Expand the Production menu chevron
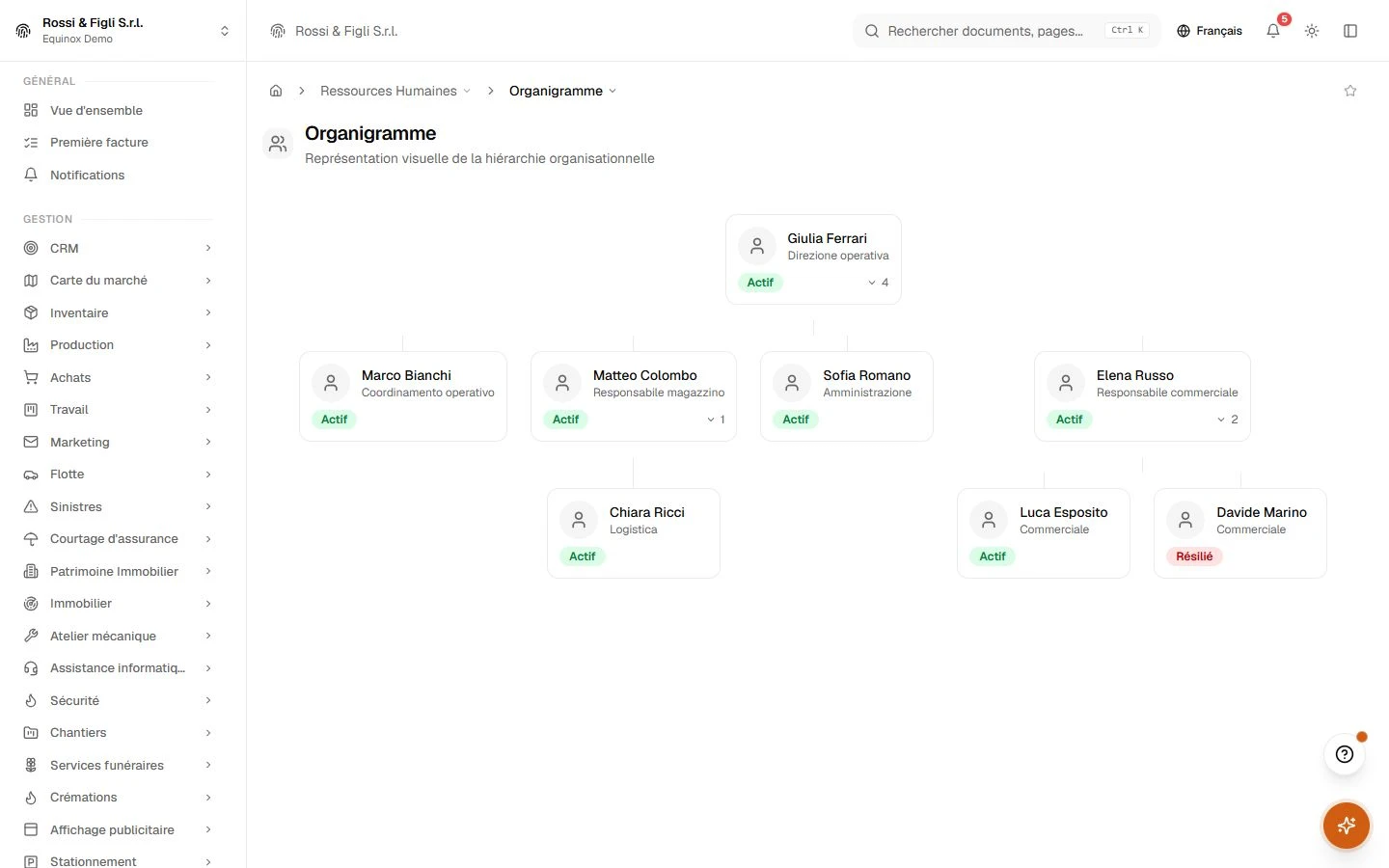Screen dimensions: 1389x868 tap(208, 345)
